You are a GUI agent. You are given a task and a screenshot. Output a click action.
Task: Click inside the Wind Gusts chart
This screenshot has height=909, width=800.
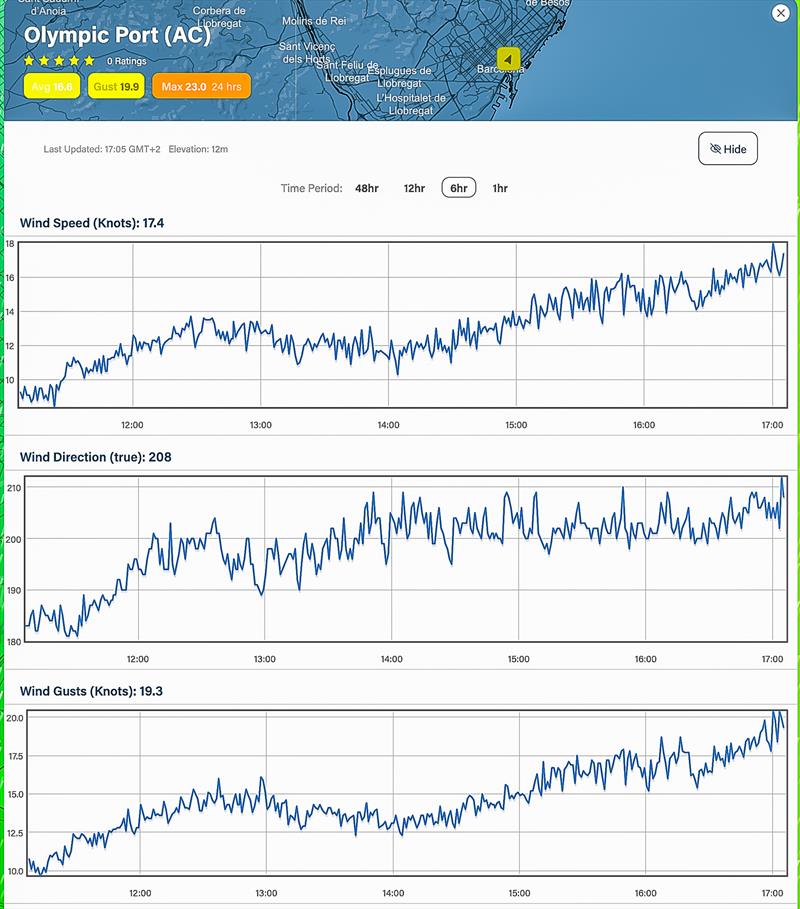[406, 792]
